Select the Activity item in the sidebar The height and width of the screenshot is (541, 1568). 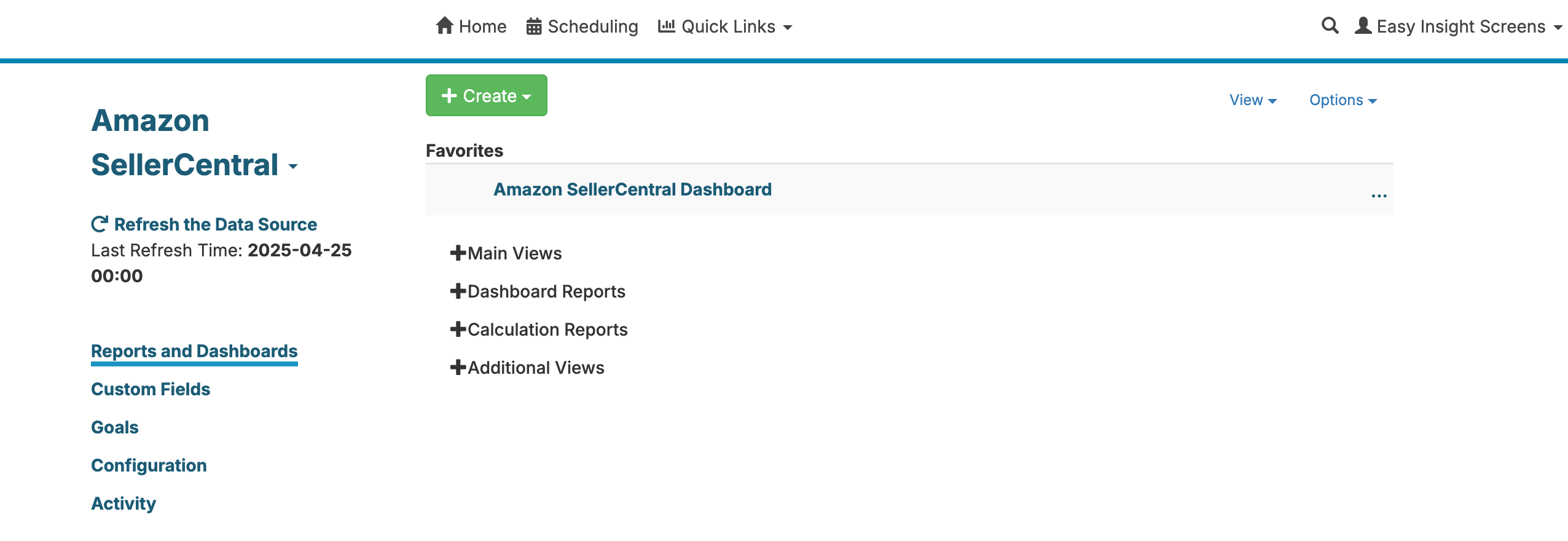(x=123, y=503)
